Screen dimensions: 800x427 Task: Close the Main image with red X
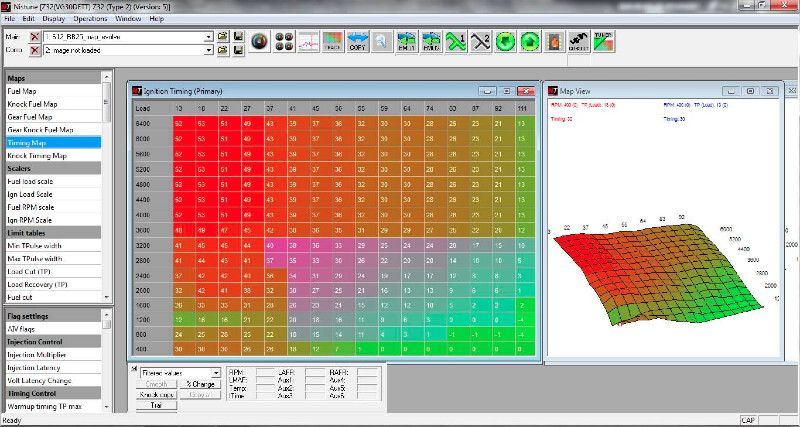pos(34,37)
